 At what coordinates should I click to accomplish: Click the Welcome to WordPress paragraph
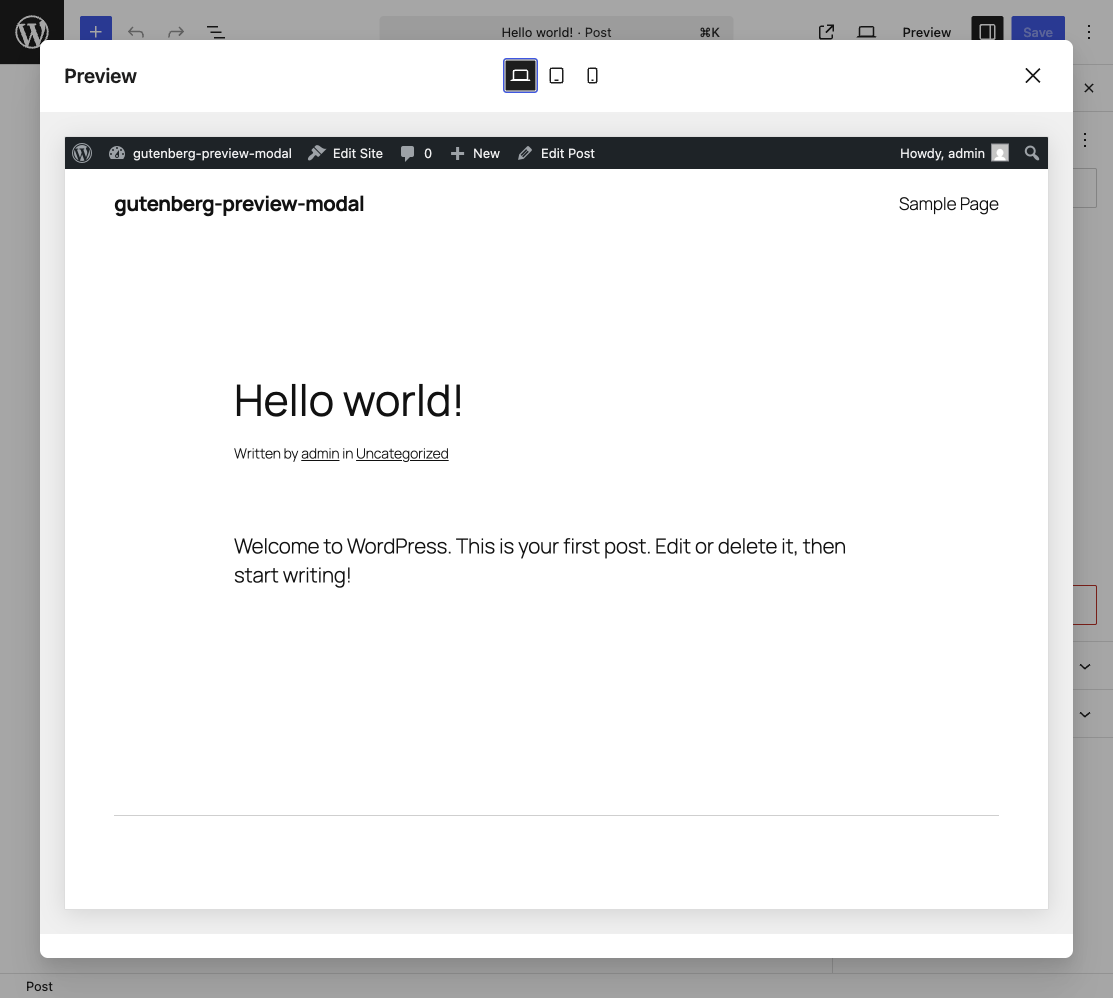tap(539, 561)
